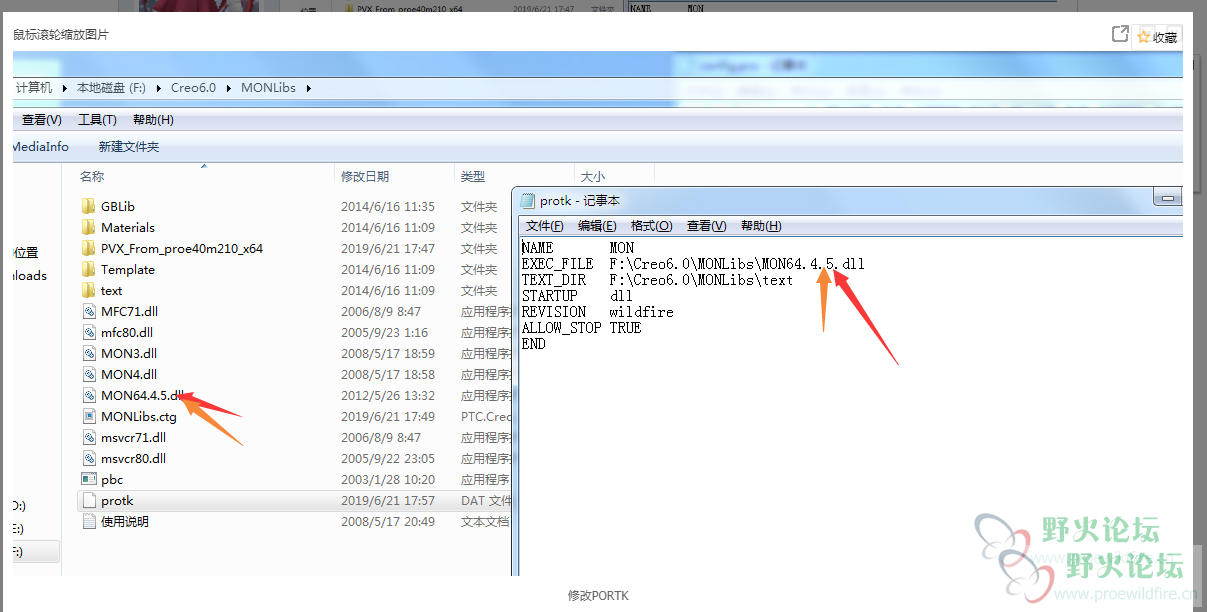Click the ALLOW_STOP TRUE line in Notepad
This screenshot has height=612, width=1207.
coord(581,328)
